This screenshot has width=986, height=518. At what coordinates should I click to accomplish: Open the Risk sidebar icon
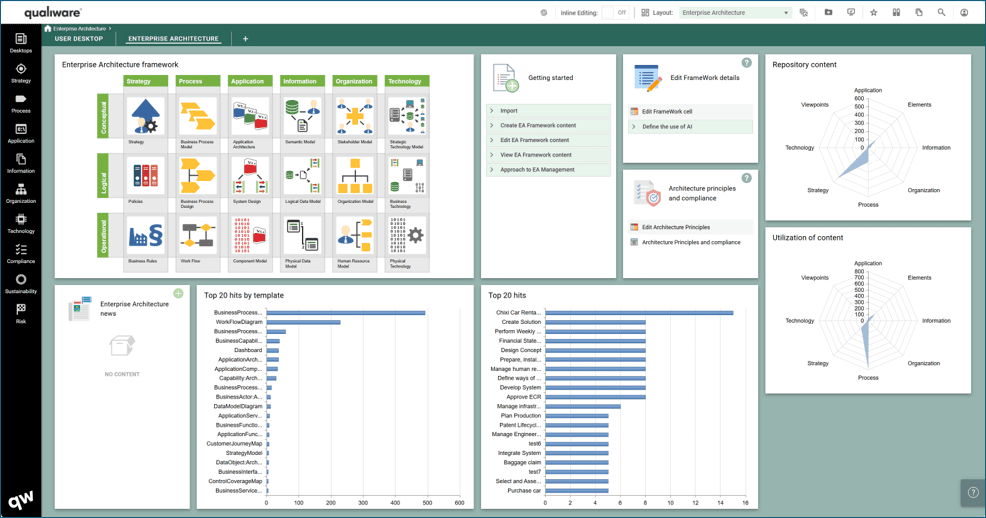20,313
